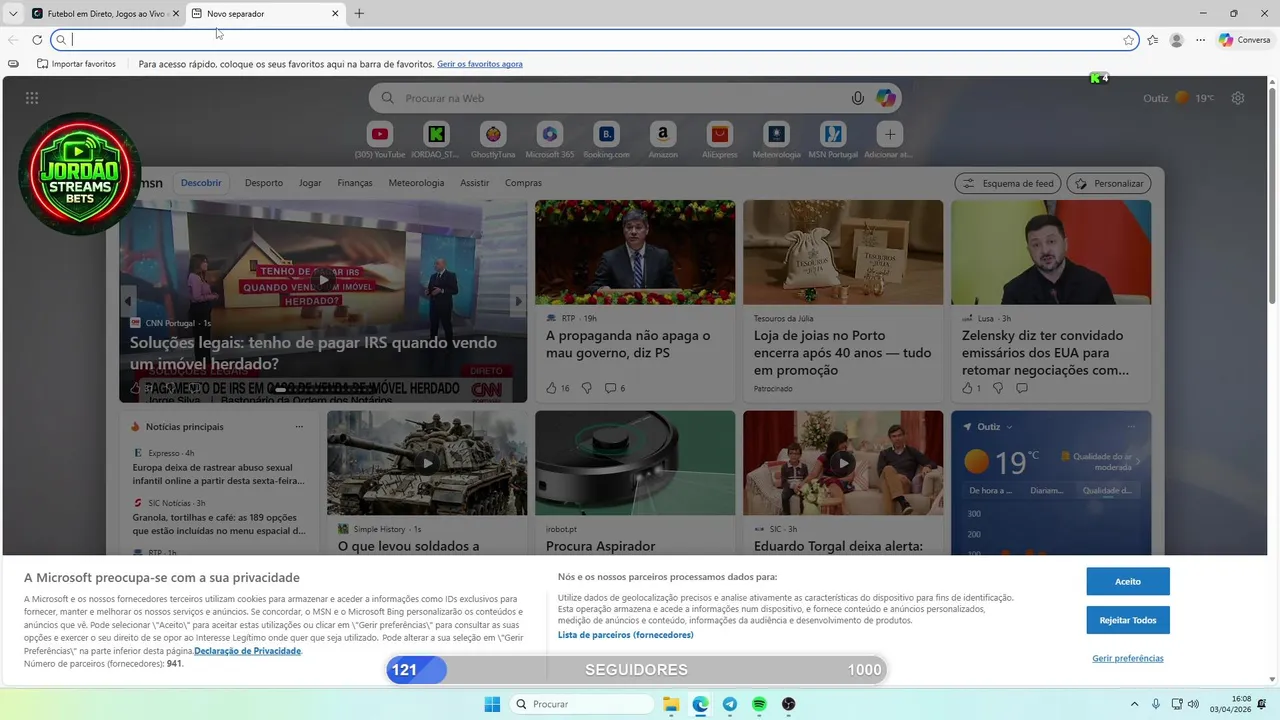
Task: Select the Desporto feed tab
Action: pyautogui.click(x=264, y=183)
